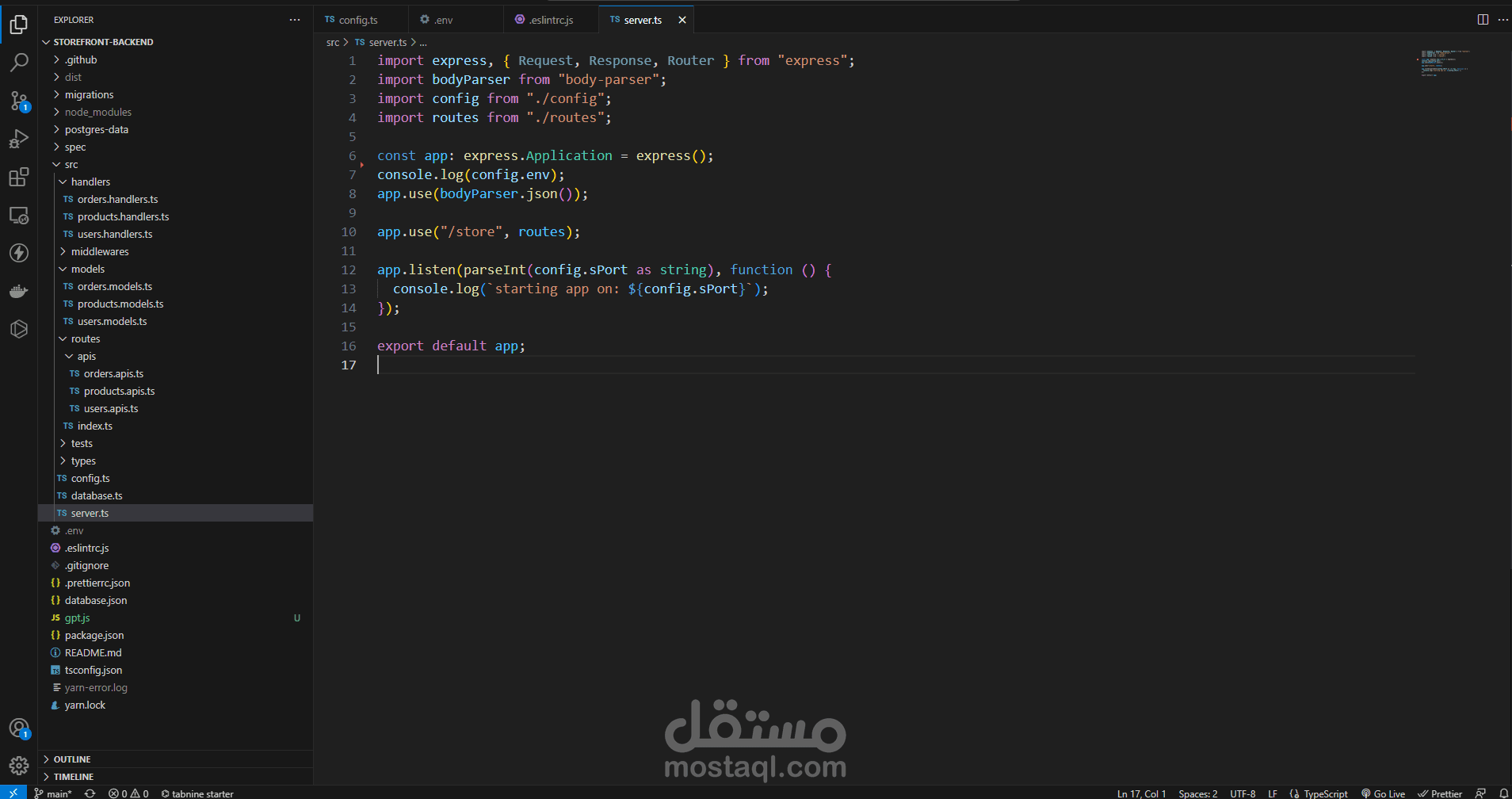
Task: Open the Source Control panel
Action: tap(19, 101)
